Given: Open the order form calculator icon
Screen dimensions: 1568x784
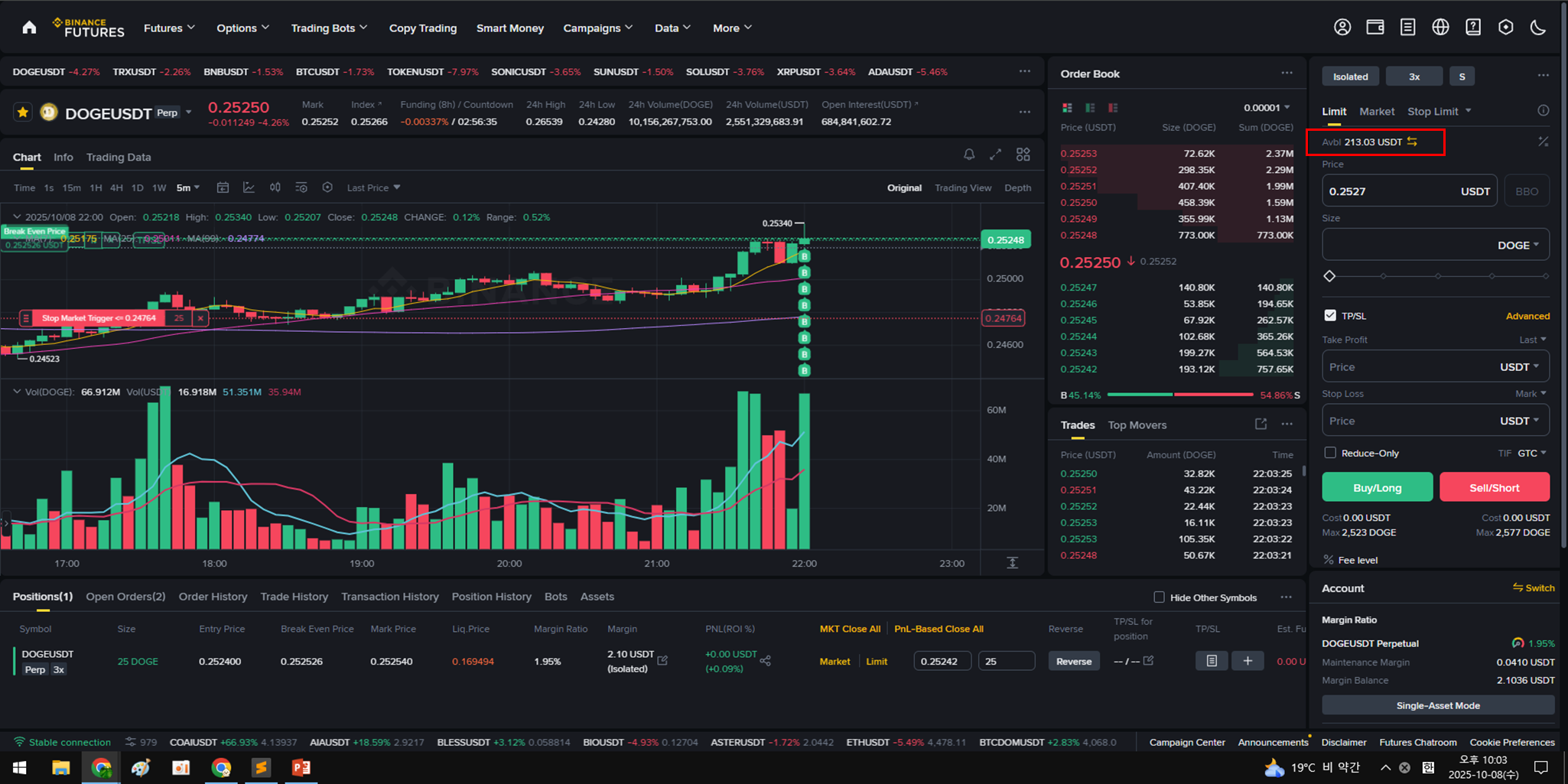Looking at the screenshot, I should point(1544,142).
